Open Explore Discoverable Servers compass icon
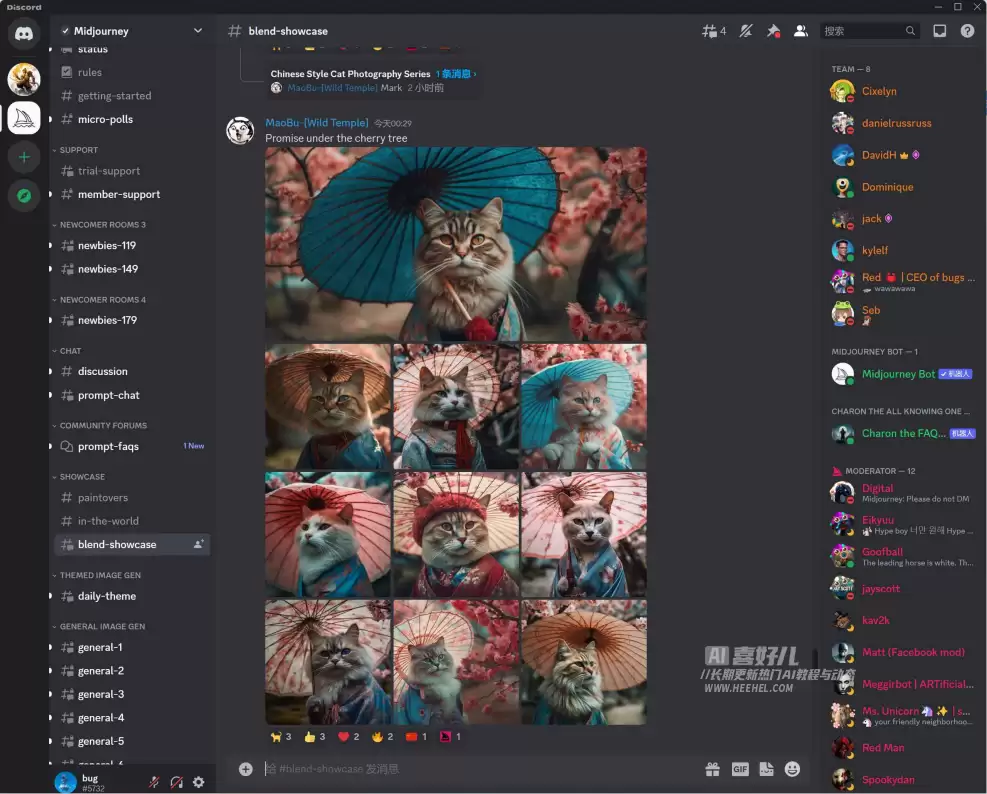987x794 pixels. 24,196
